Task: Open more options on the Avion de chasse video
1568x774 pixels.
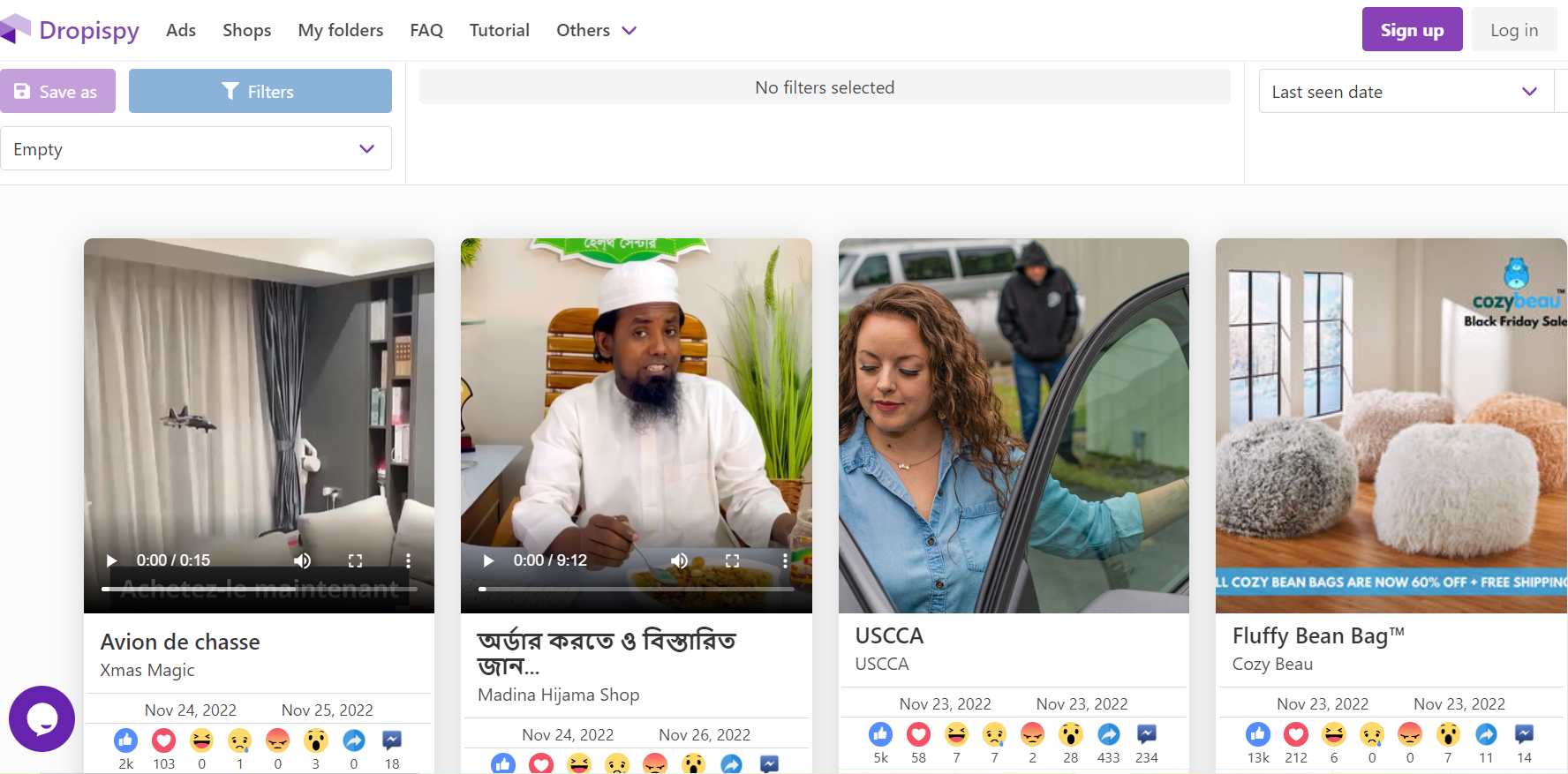Action: [x=408, y=560]
